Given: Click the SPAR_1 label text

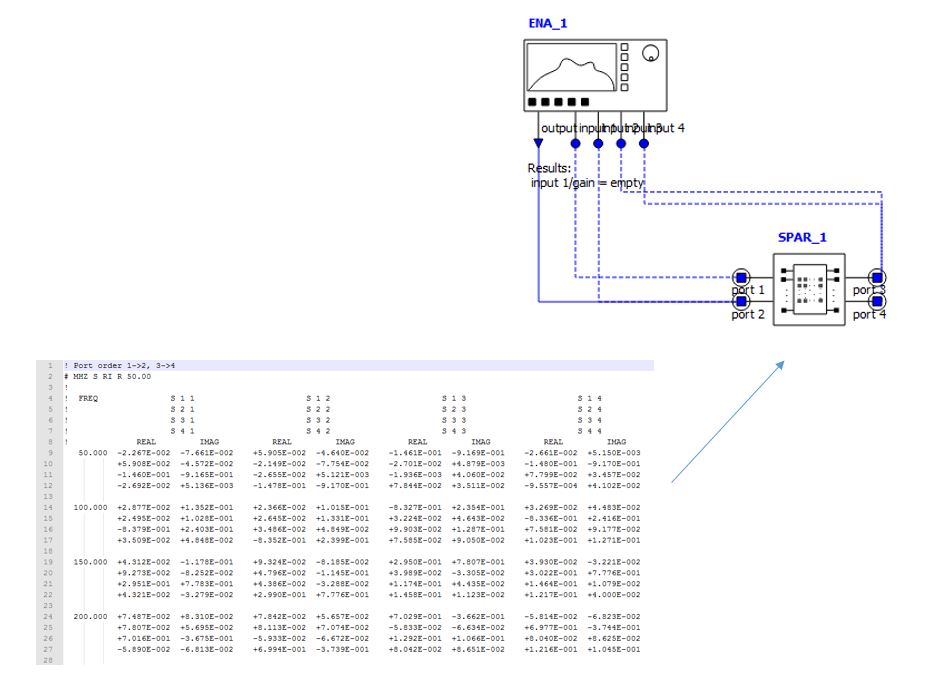Looking at the screenshot, I should coord(802,240).
